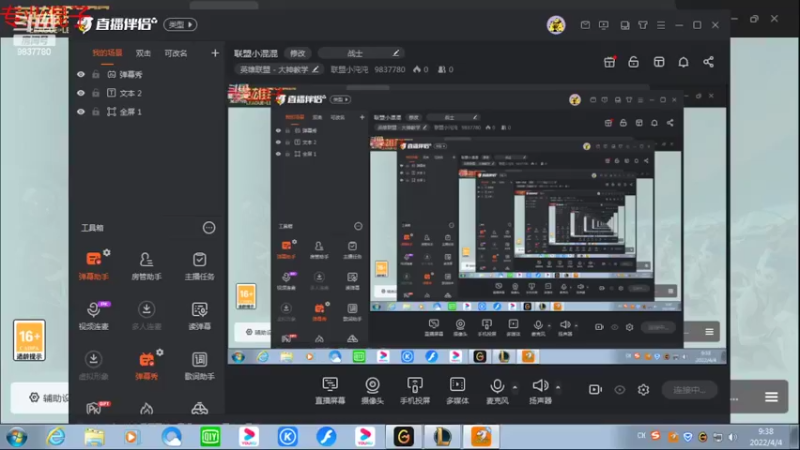Open the mail icon in title bar
Screen dimensions: 800x450
[x=585, y=24]
